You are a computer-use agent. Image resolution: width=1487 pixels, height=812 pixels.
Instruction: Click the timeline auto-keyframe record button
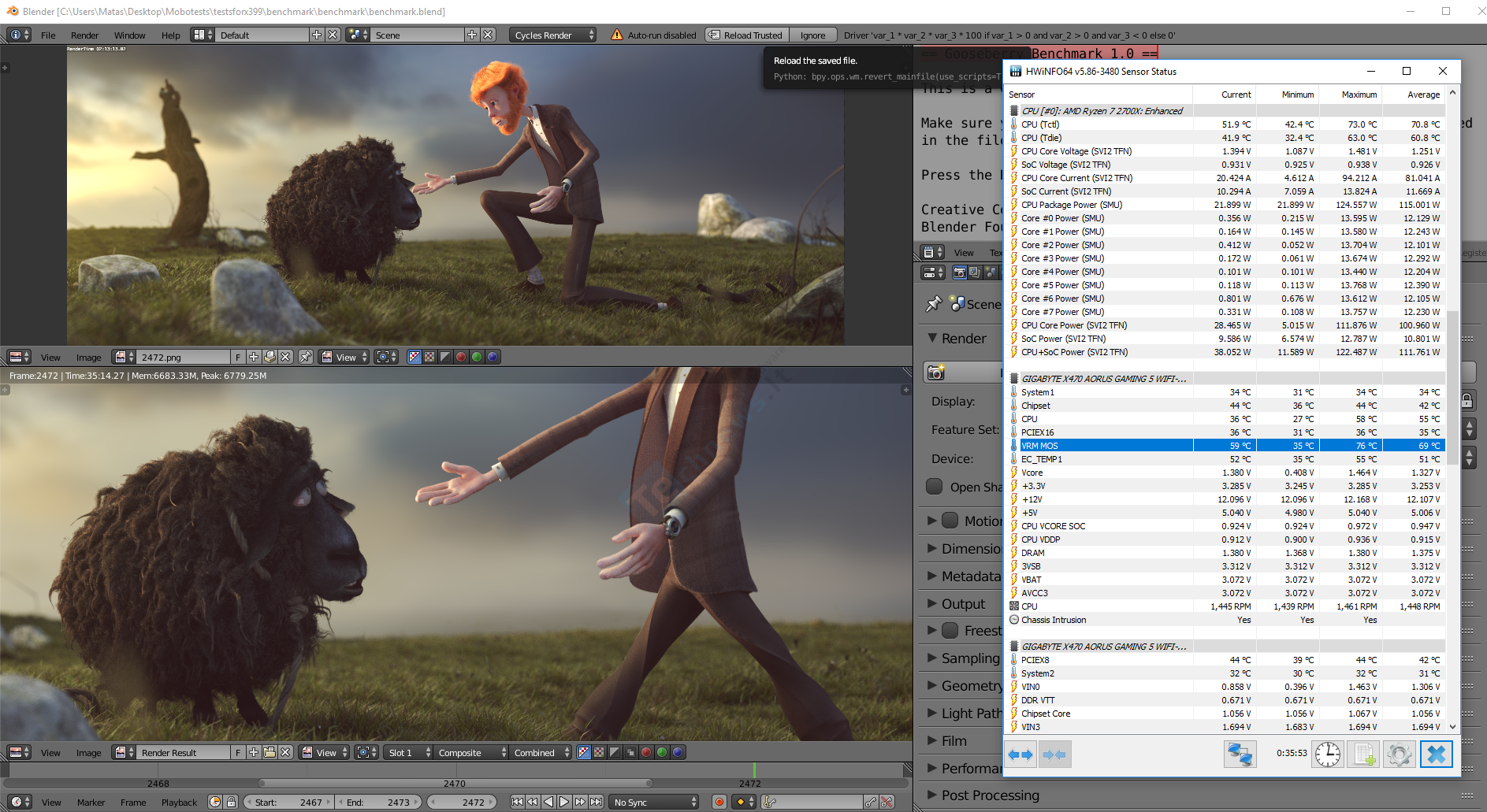coord(719,802)
